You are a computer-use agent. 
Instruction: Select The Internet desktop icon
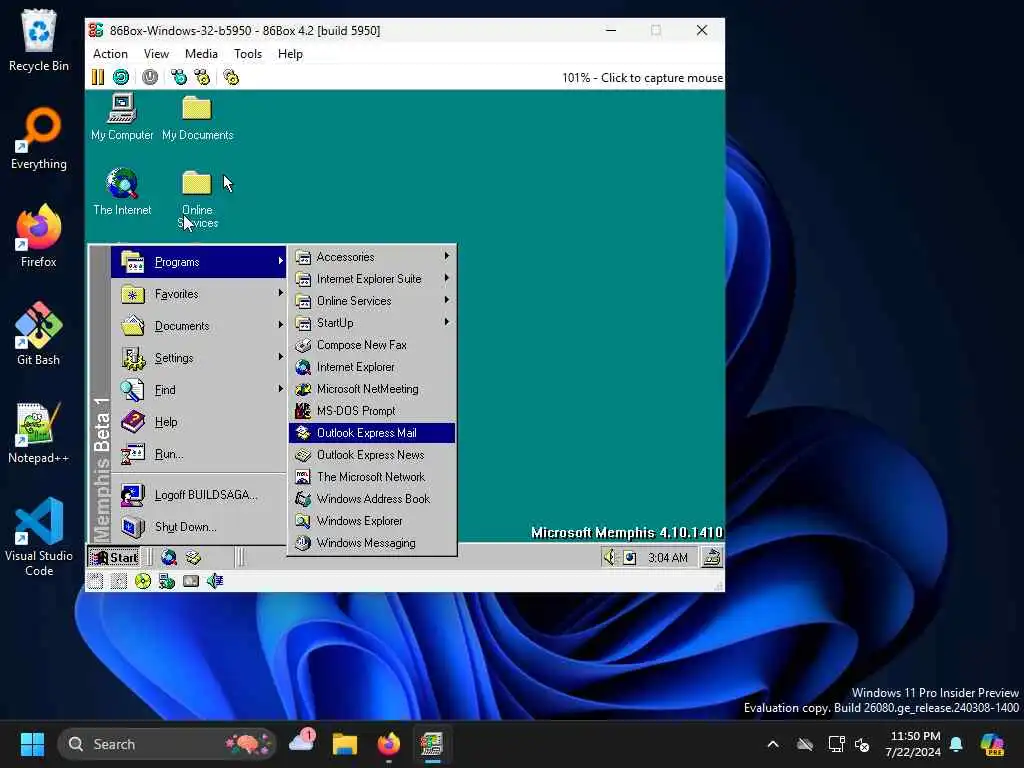click(x=122, y=191)
